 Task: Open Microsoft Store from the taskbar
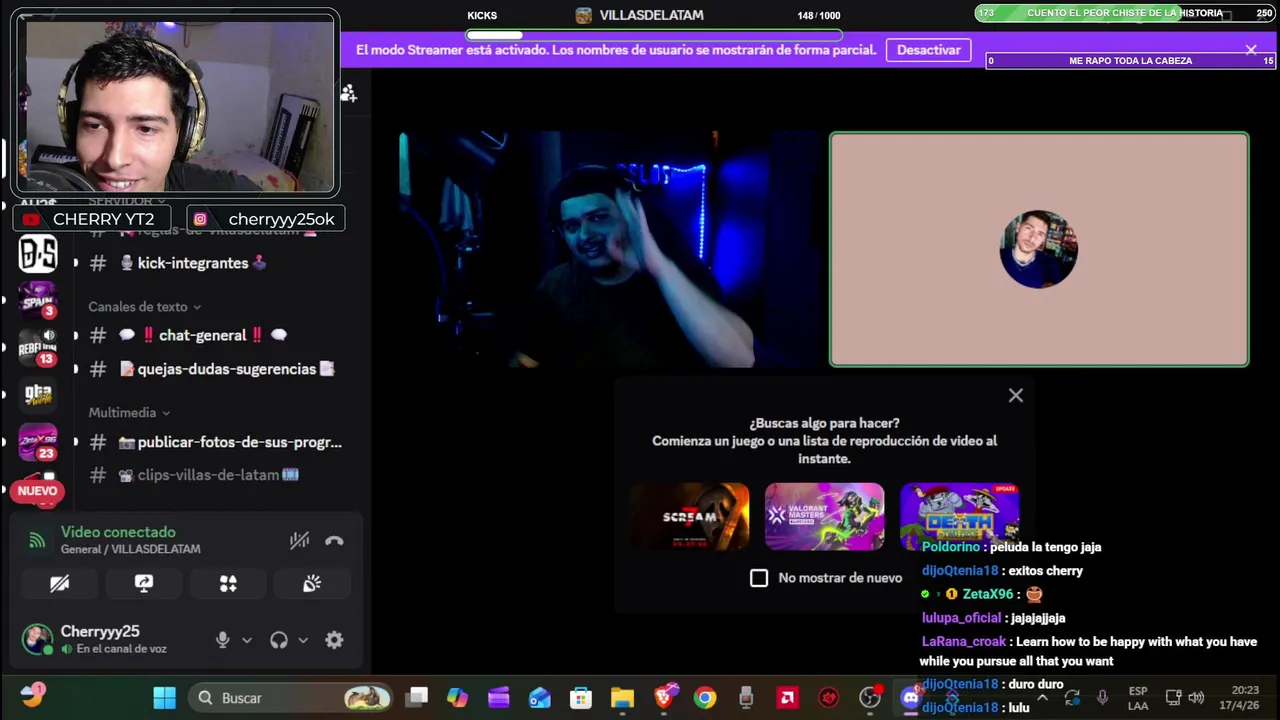581,698
